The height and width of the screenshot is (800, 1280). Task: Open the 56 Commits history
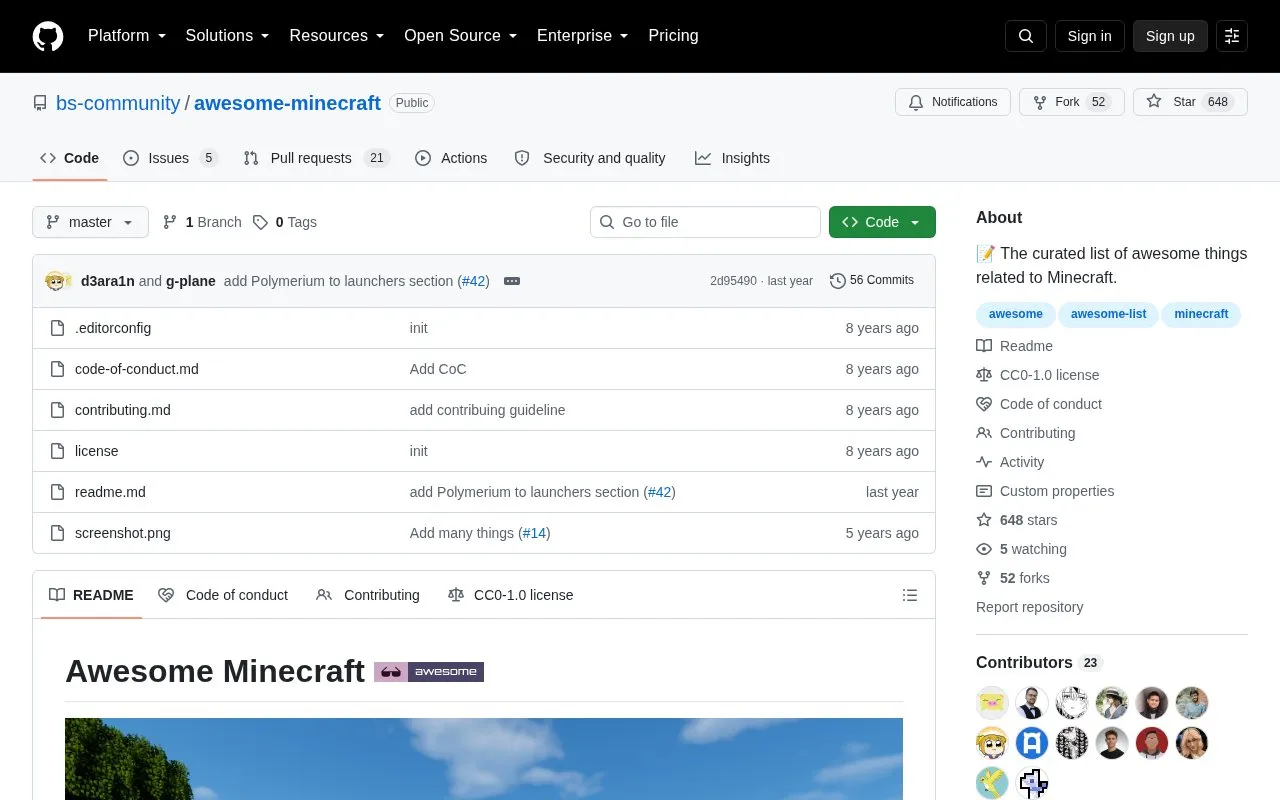(872, 281)
